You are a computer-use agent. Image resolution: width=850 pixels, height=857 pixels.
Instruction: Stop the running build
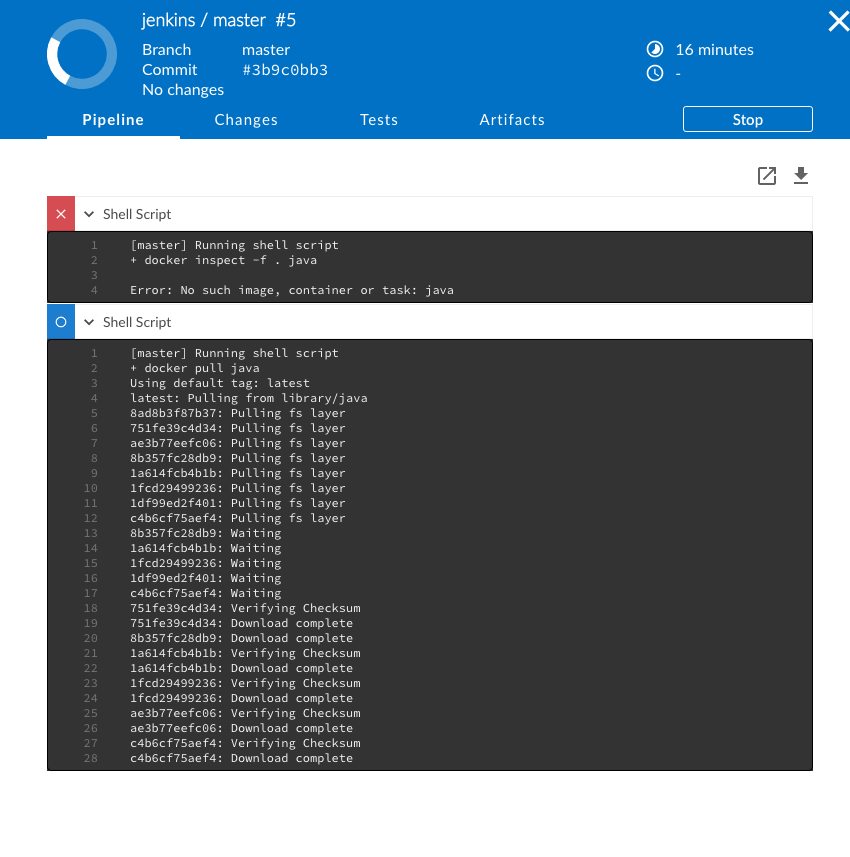747,119
